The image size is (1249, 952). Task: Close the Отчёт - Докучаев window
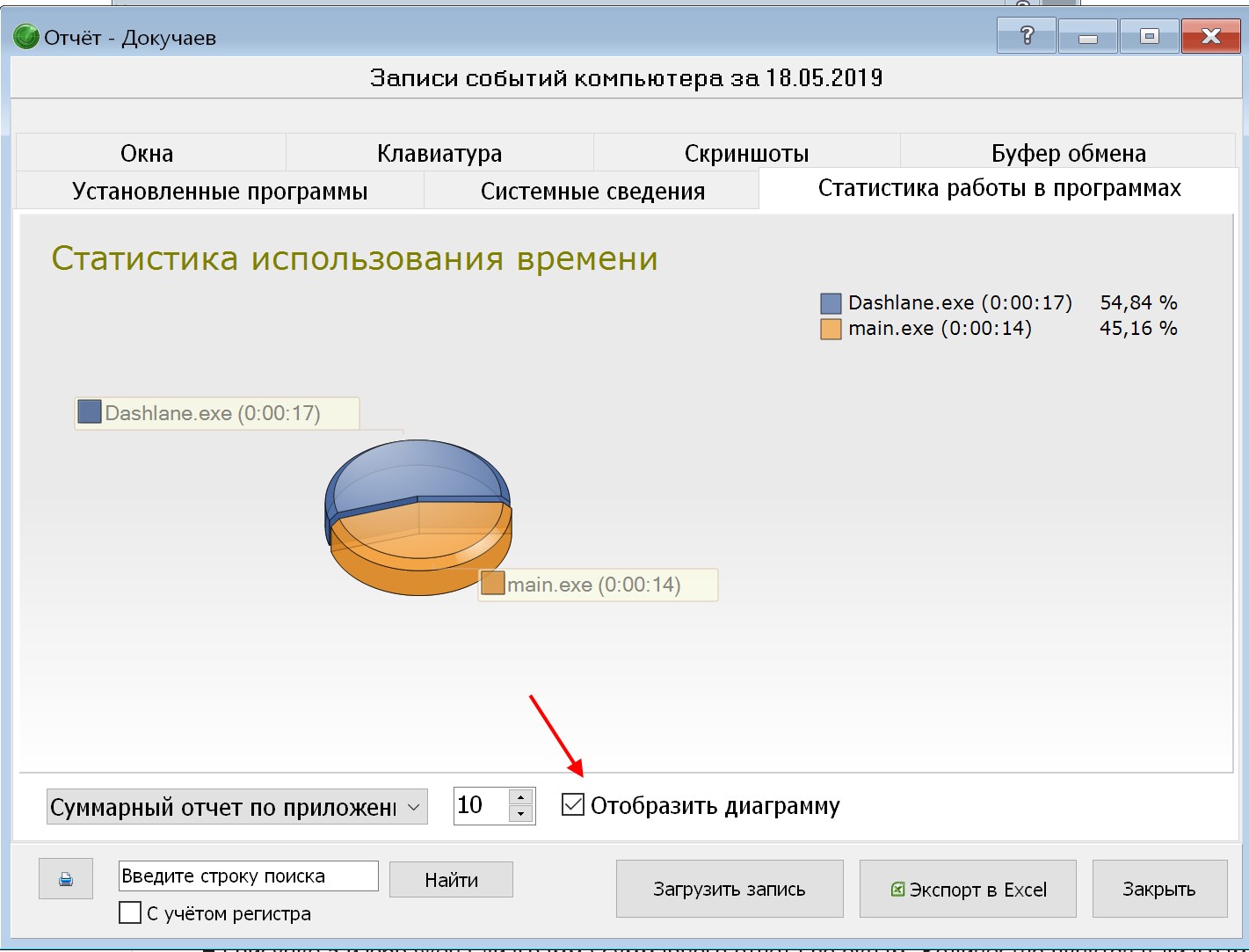tap(1210, 37)
